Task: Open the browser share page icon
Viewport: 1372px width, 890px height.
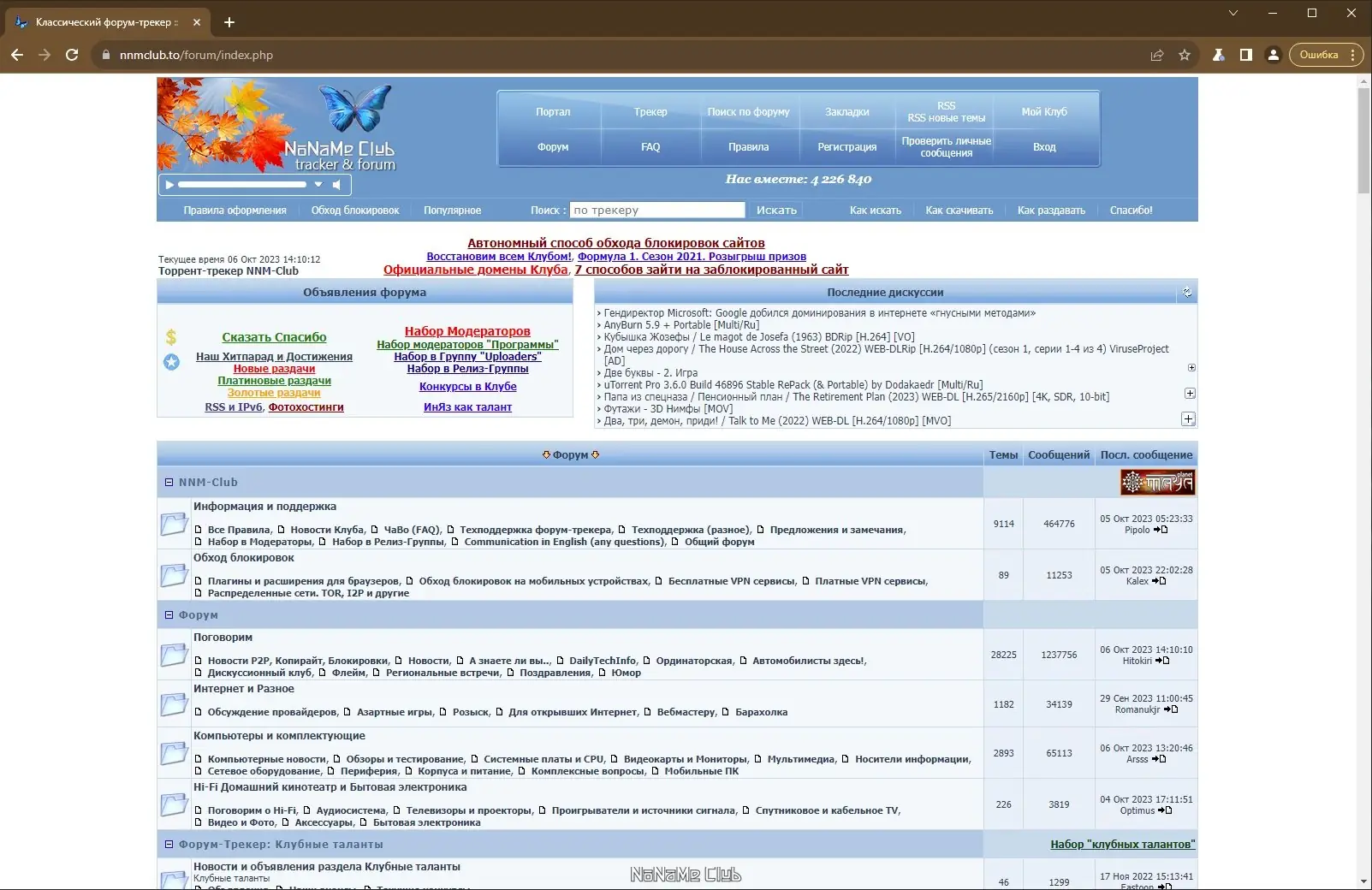Action: 1157,55
